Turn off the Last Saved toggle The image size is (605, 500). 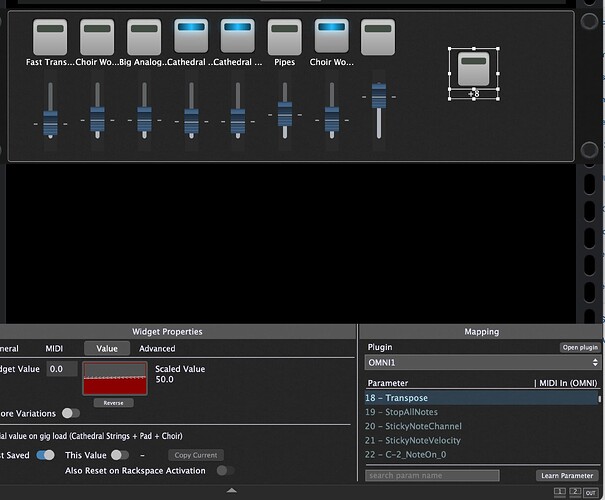45,454
